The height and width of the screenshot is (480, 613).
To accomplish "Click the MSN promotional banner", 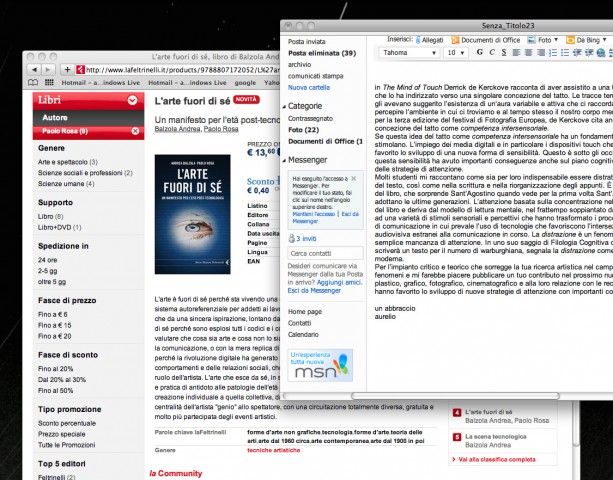I will [x=320, y=365].
